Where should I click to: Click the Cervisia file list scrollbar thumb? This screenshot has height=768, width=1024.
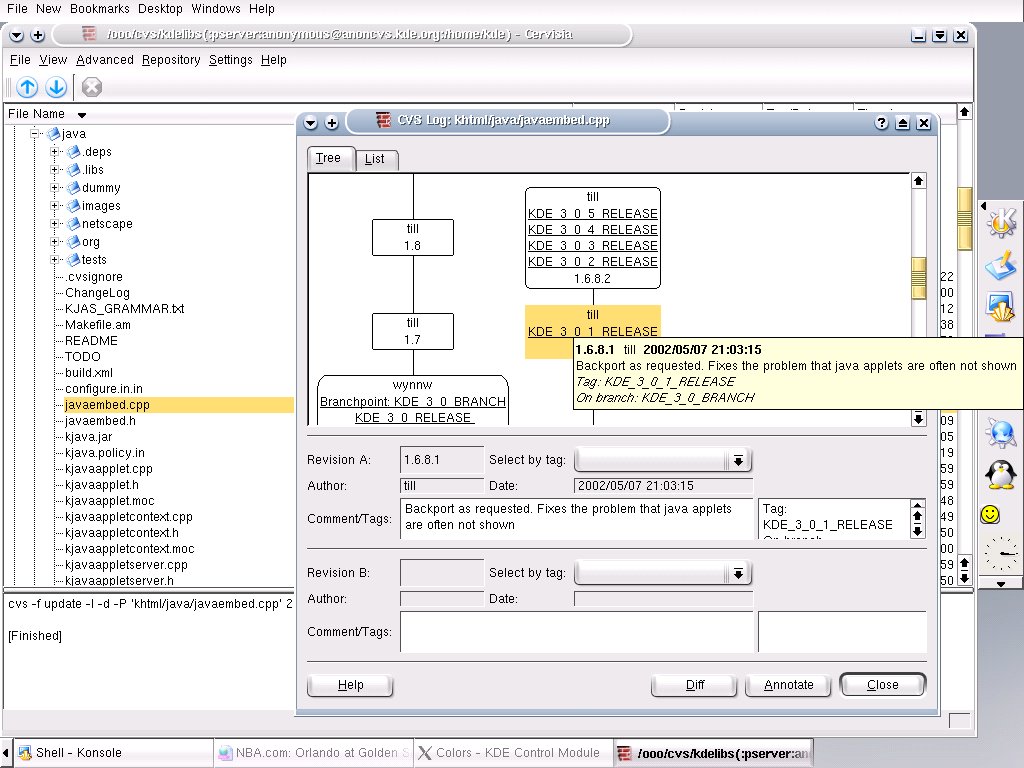(965, 219)
